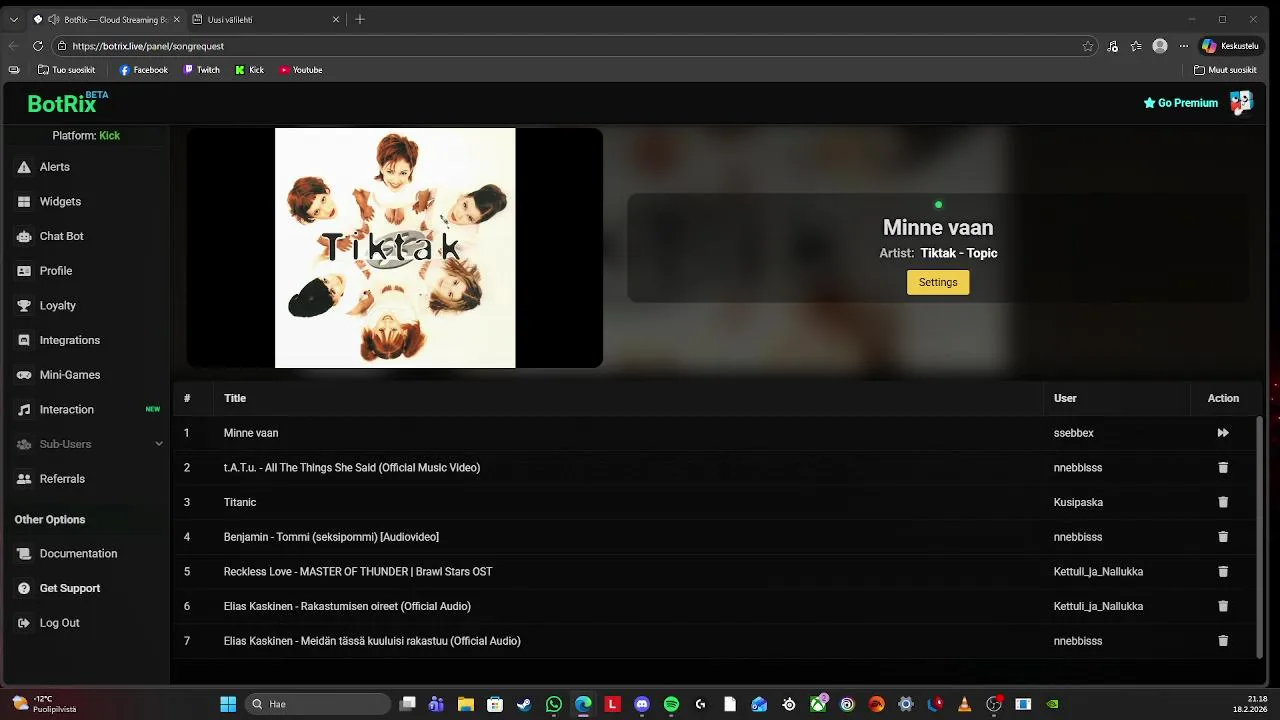Viewport: 1280px width, 720px height.
Task: Open browser profile avatar
Action: pyautogui.click(x=1160, y=46)
